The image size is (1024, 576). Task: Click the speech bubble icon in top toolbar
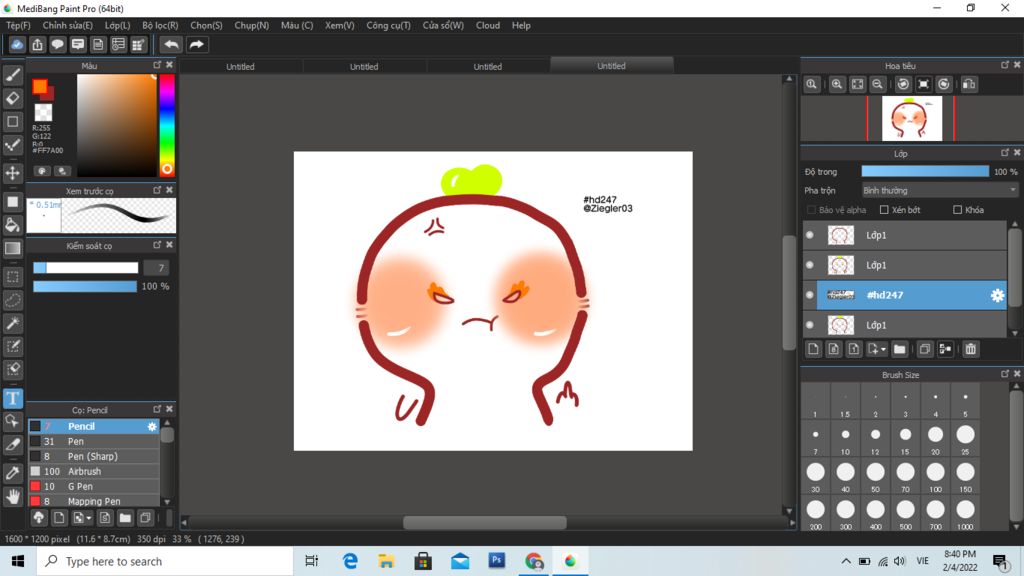(x=57, y=44)
